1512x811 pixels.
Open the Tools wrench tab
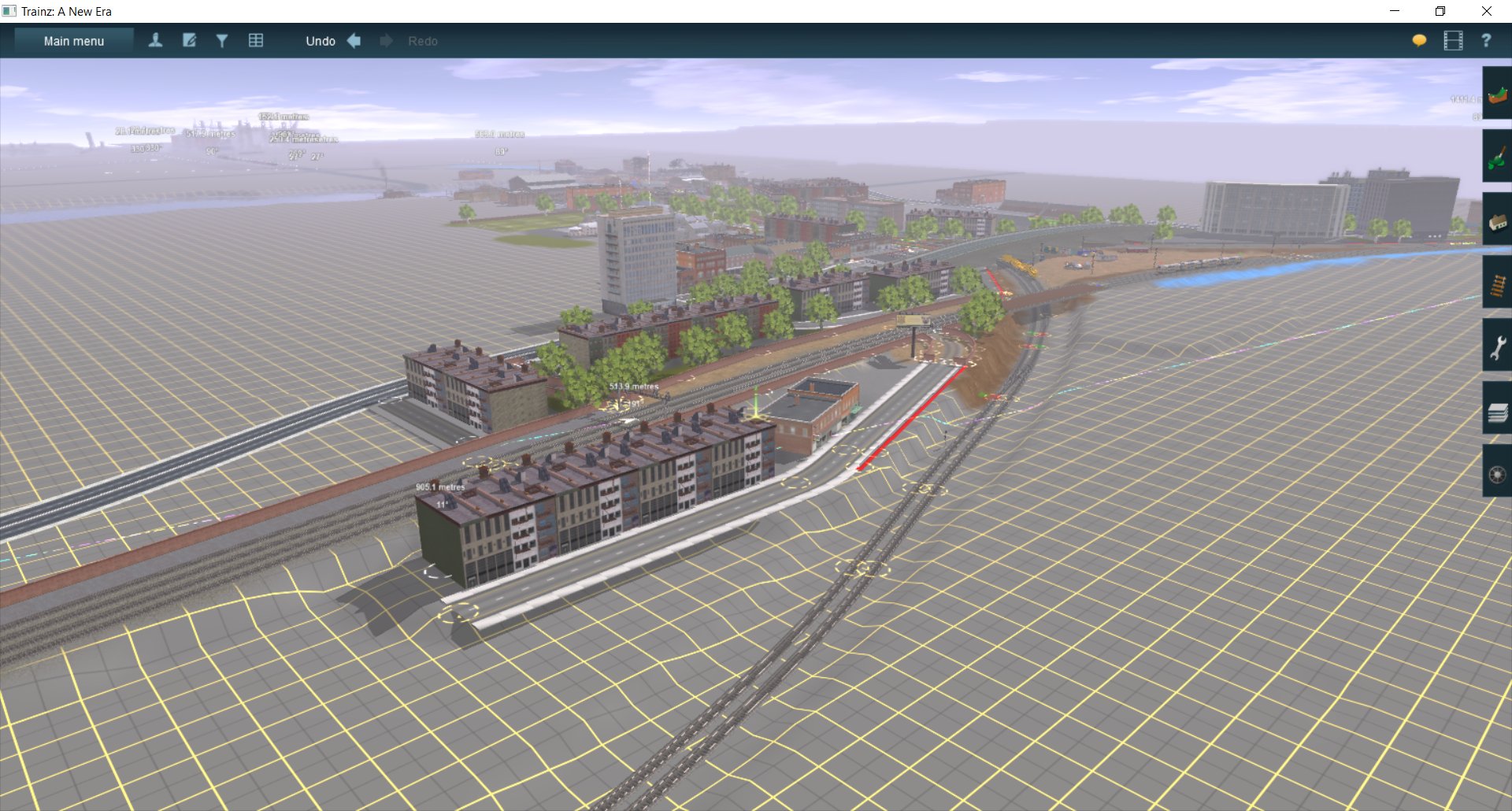click(1497, 346)
